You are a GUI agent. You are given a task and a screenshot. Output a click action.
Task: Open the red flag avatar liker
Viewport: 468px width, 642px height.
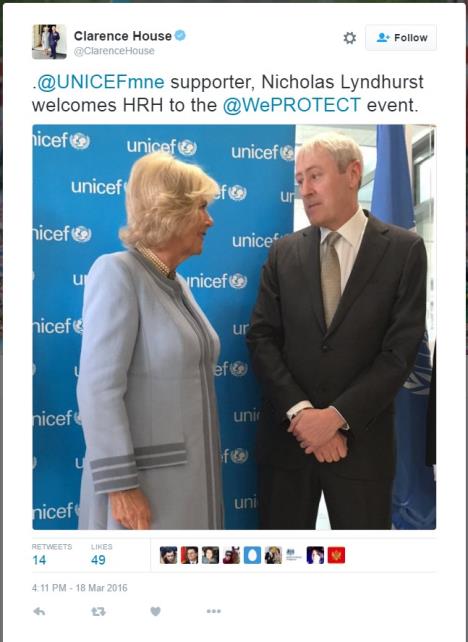point(336,555)
